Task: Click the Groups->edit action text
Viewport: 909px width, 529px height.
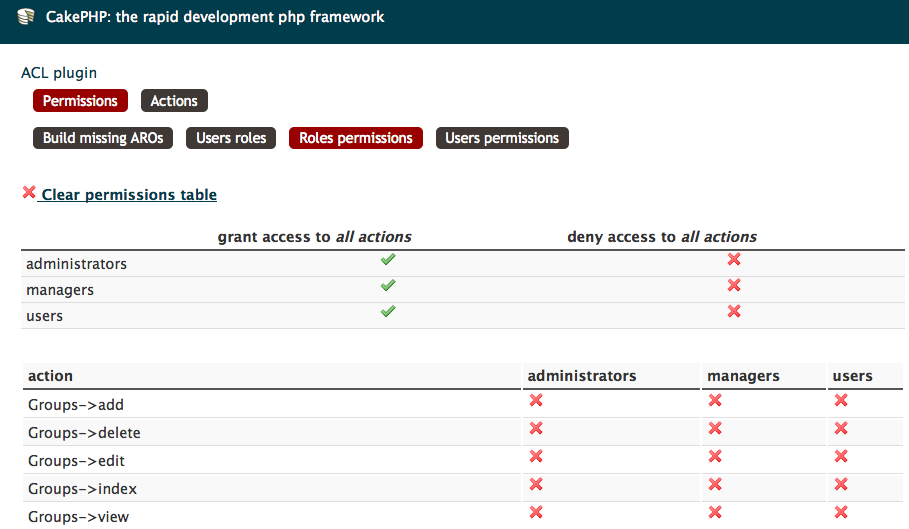Action: click(x=76, y=461)
